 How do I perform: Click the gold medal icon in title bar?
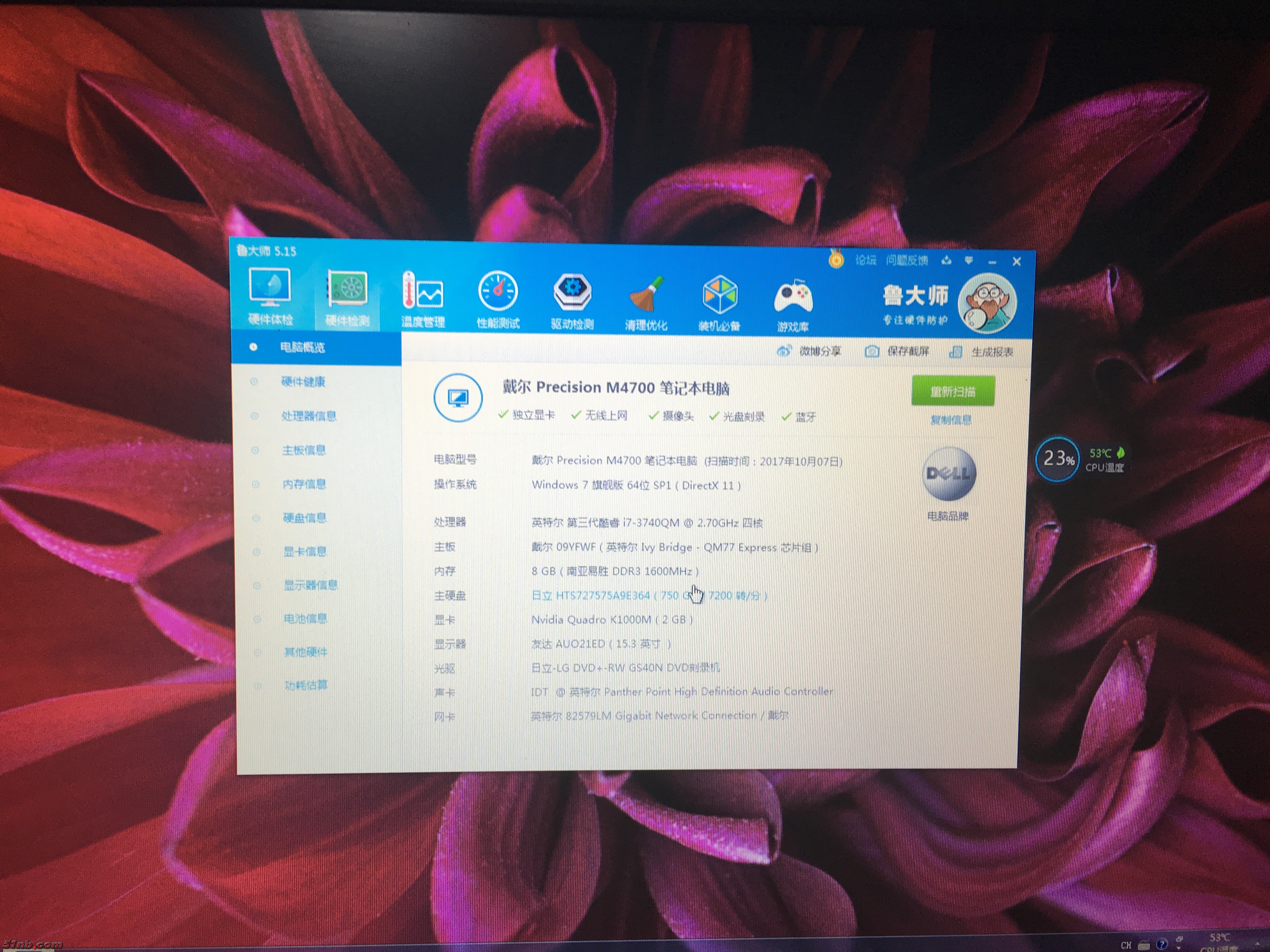click(x=836, y=259)
